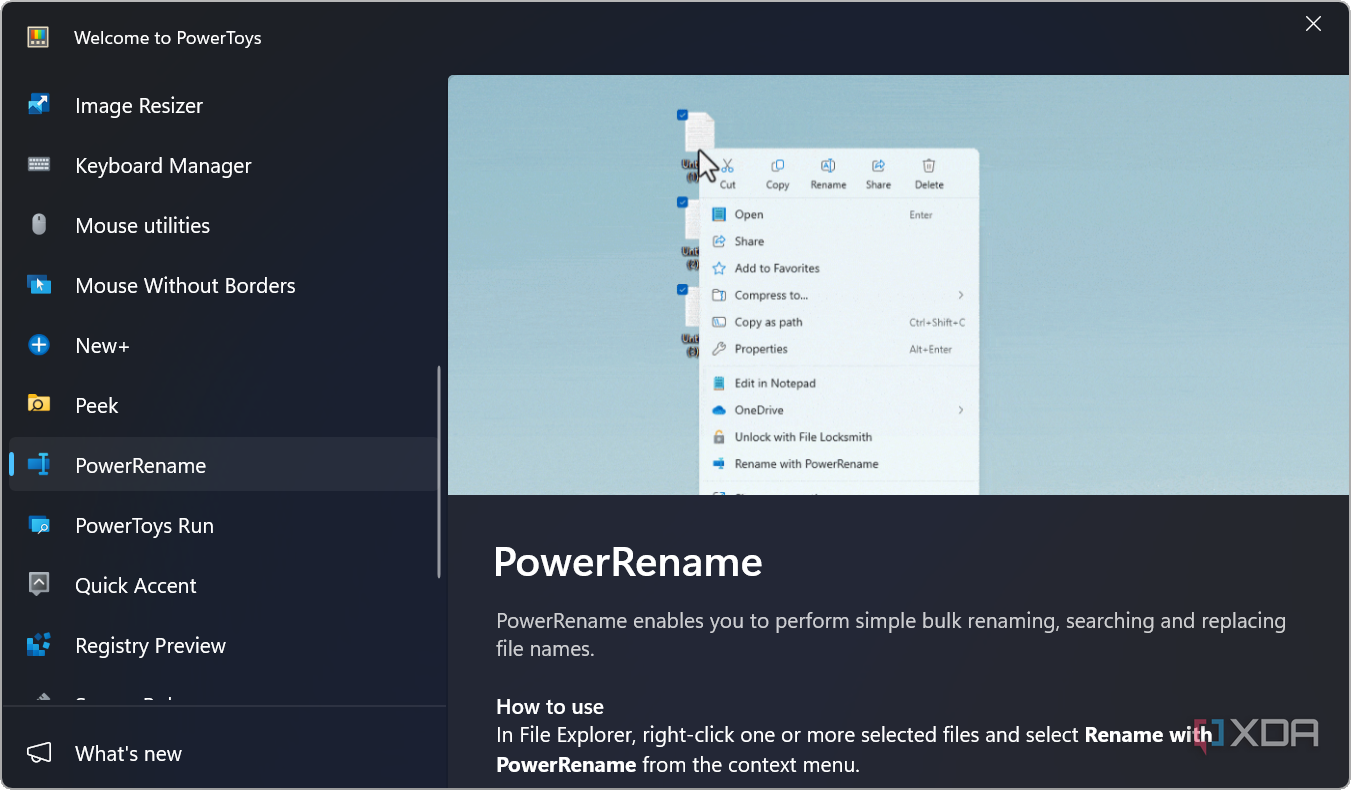Select PowerRename label in navigation list

(141, 465)
